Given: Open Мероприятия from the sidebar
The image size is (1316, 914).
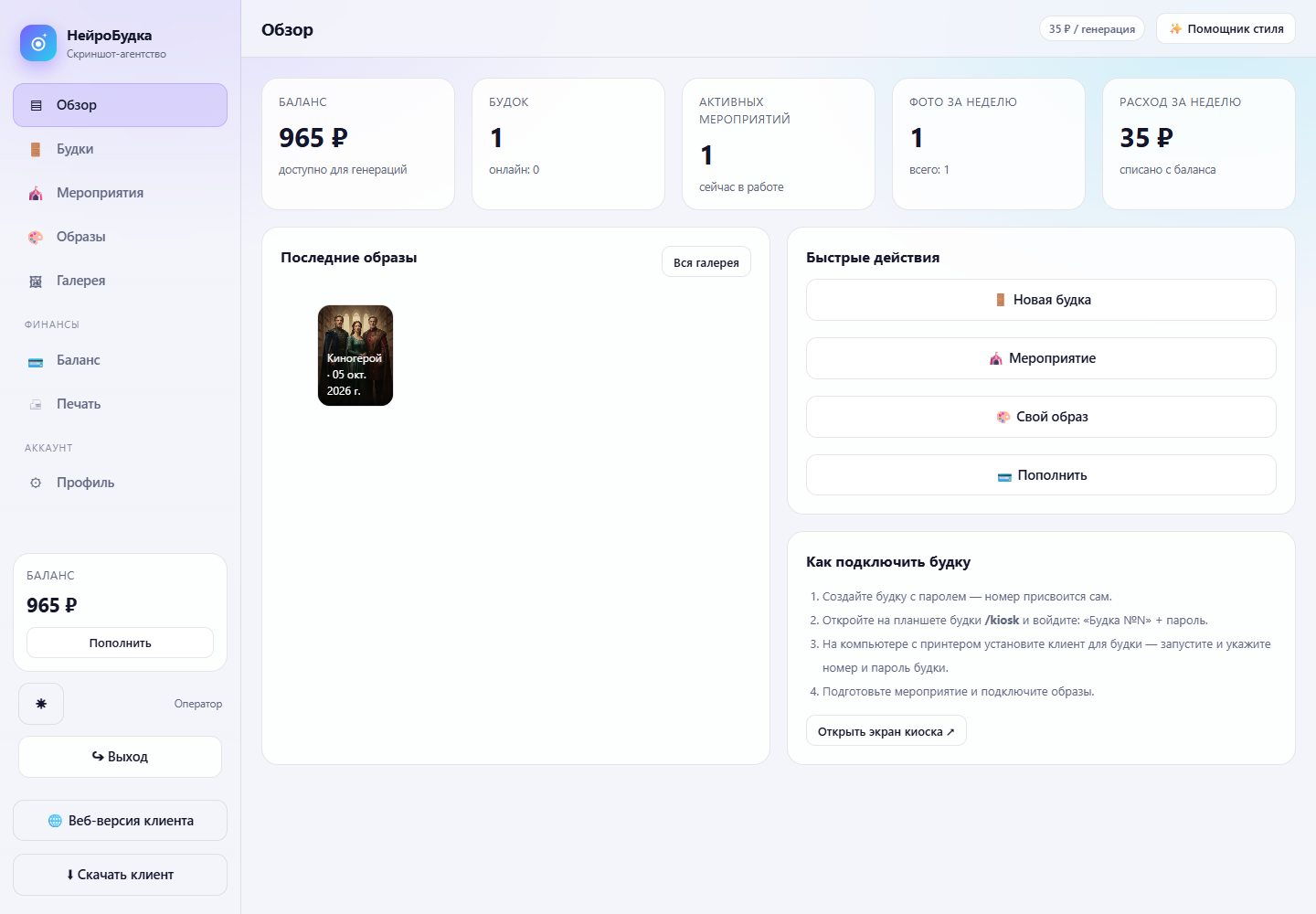Looking at the screenshot, I should click(120, 193).
